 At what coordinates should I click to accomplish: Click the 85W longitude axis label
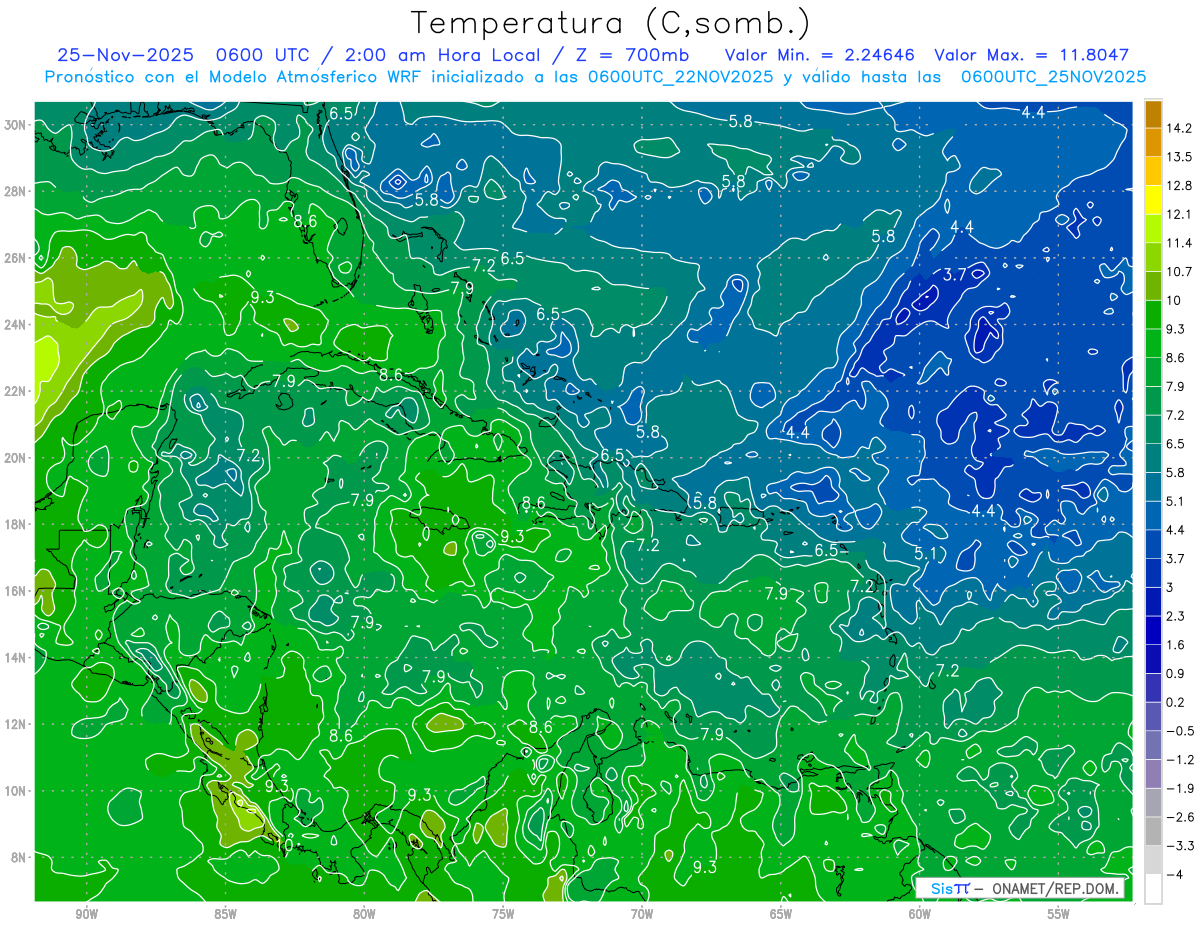tap(225, 914)
